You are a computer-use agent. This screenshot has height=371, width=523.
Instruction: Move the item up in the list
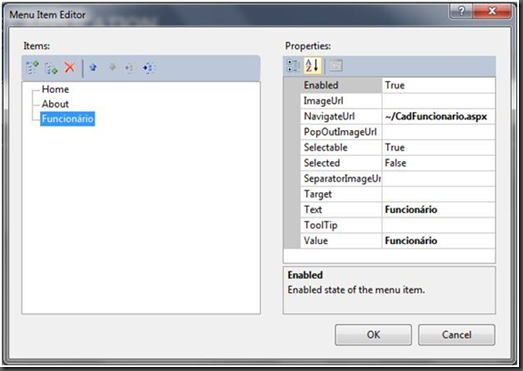(x=93, y=67)
